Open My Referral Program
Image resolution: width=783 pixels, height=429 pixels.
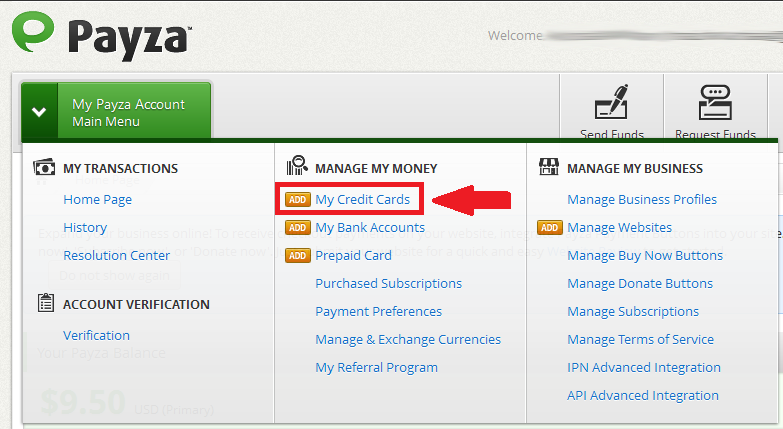[x=377, y=368]
